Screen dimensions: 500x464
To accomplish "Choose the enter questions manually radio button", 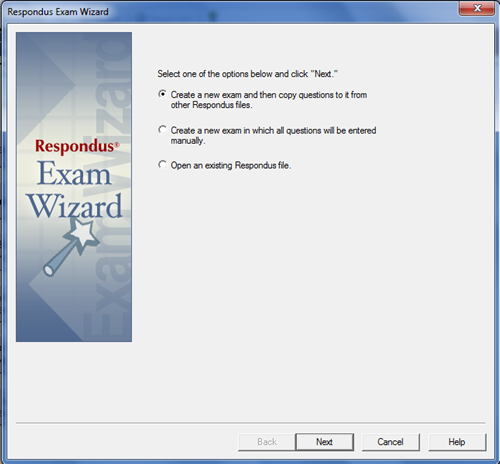I will [x=162, y=130].
